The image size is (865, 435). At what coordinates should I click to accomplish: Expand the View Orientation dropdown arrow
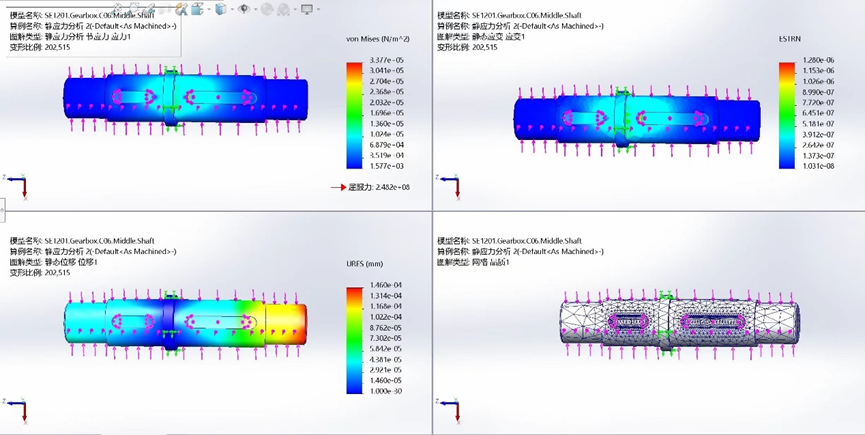click(208, 10)
